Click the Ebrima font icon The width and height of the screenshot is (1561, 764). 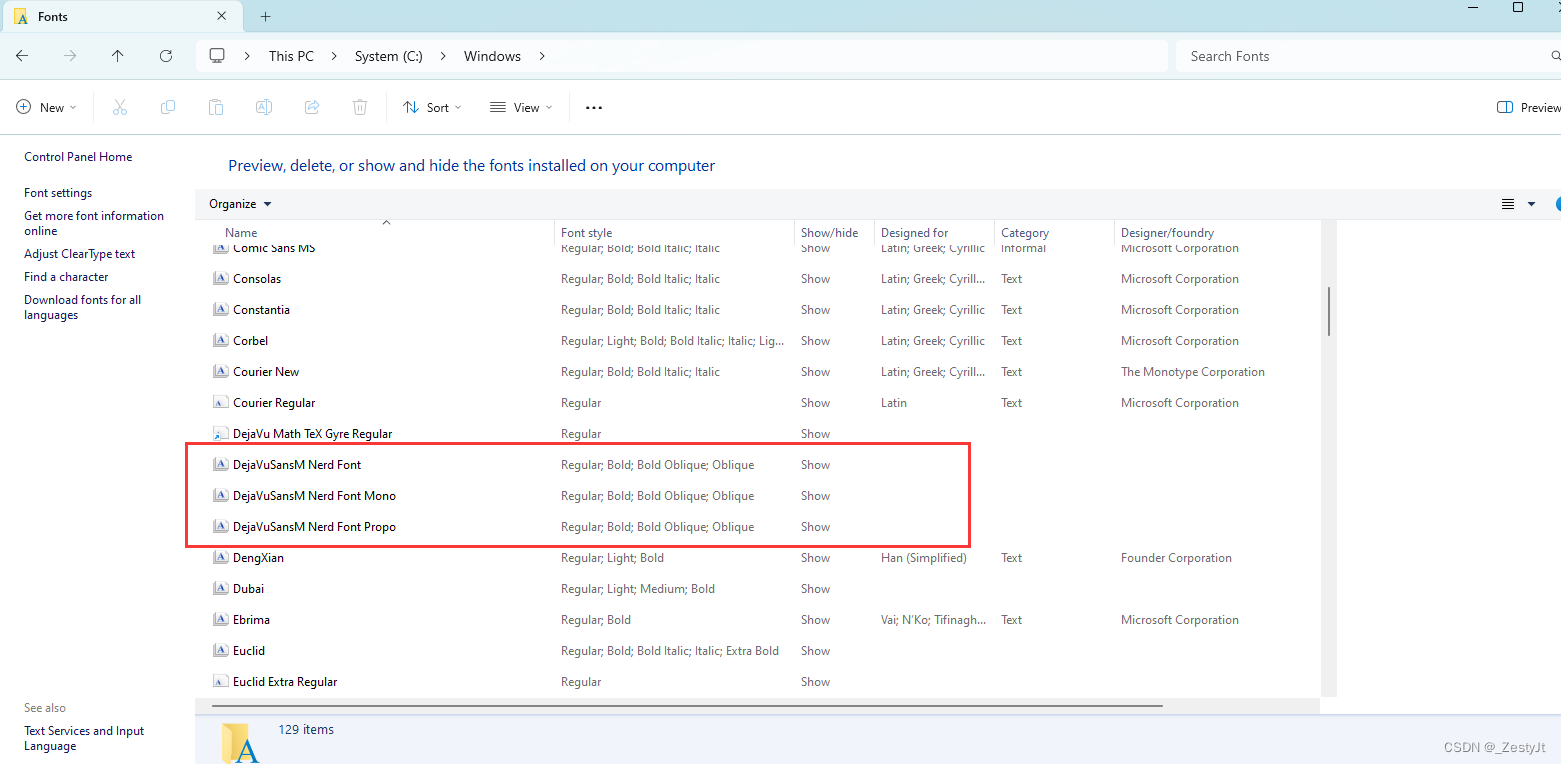(x=221, y=620)
